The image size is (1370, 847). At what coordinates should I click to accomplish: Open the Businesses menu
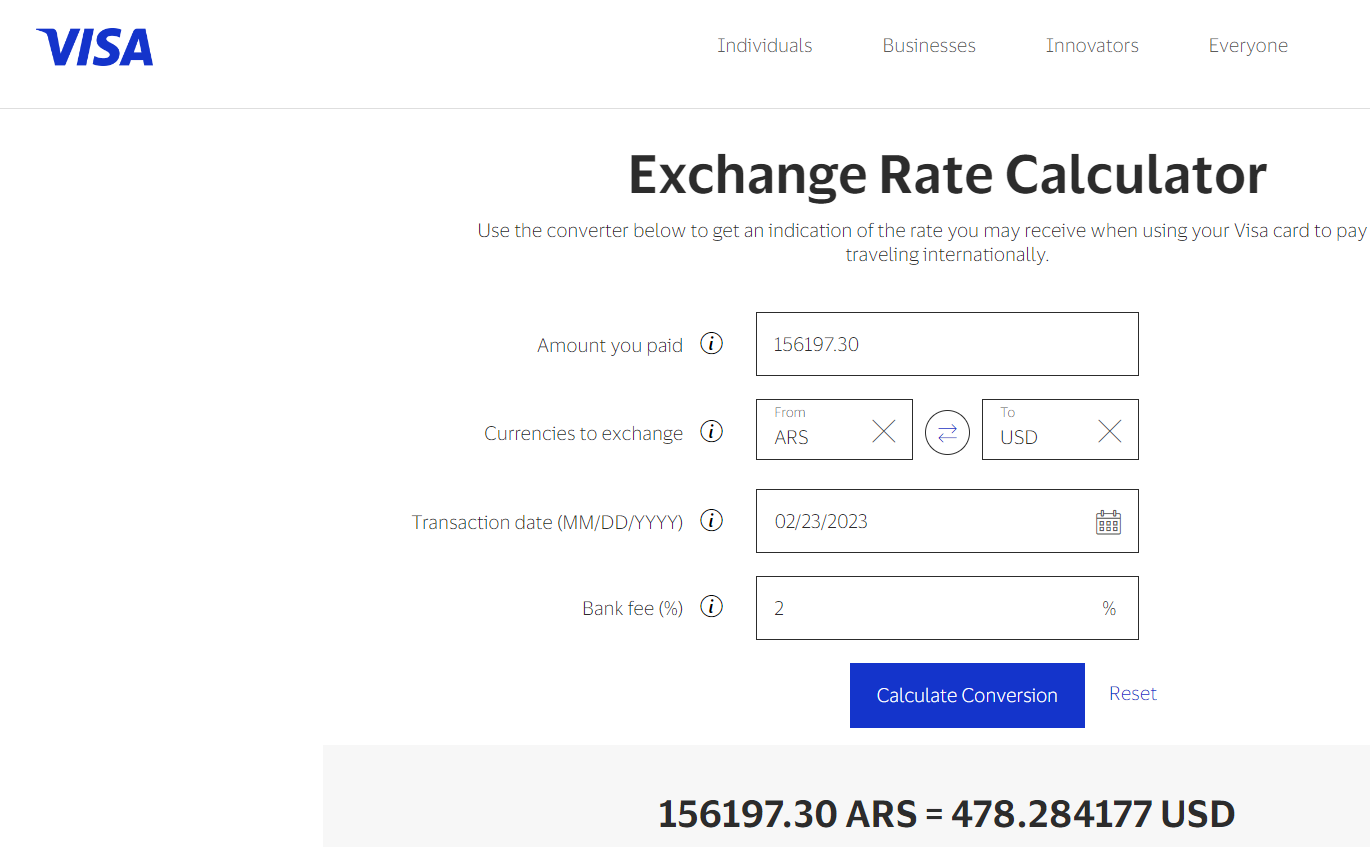[928, 46]
